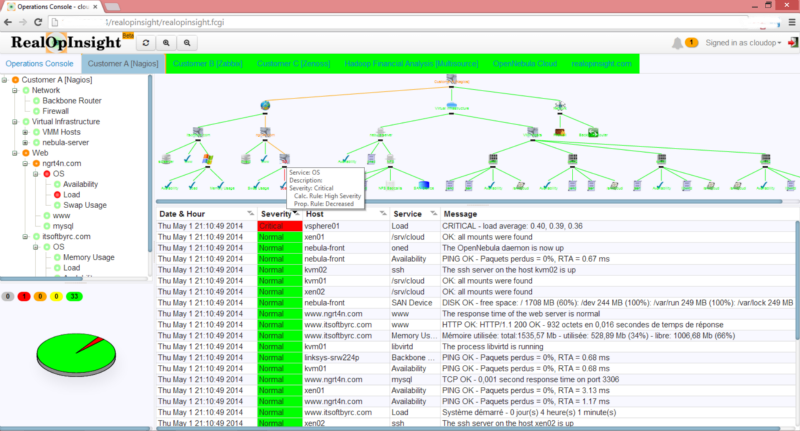Click the zoom in magnifier button
800x431 pixels.
[x=166, y=43]
